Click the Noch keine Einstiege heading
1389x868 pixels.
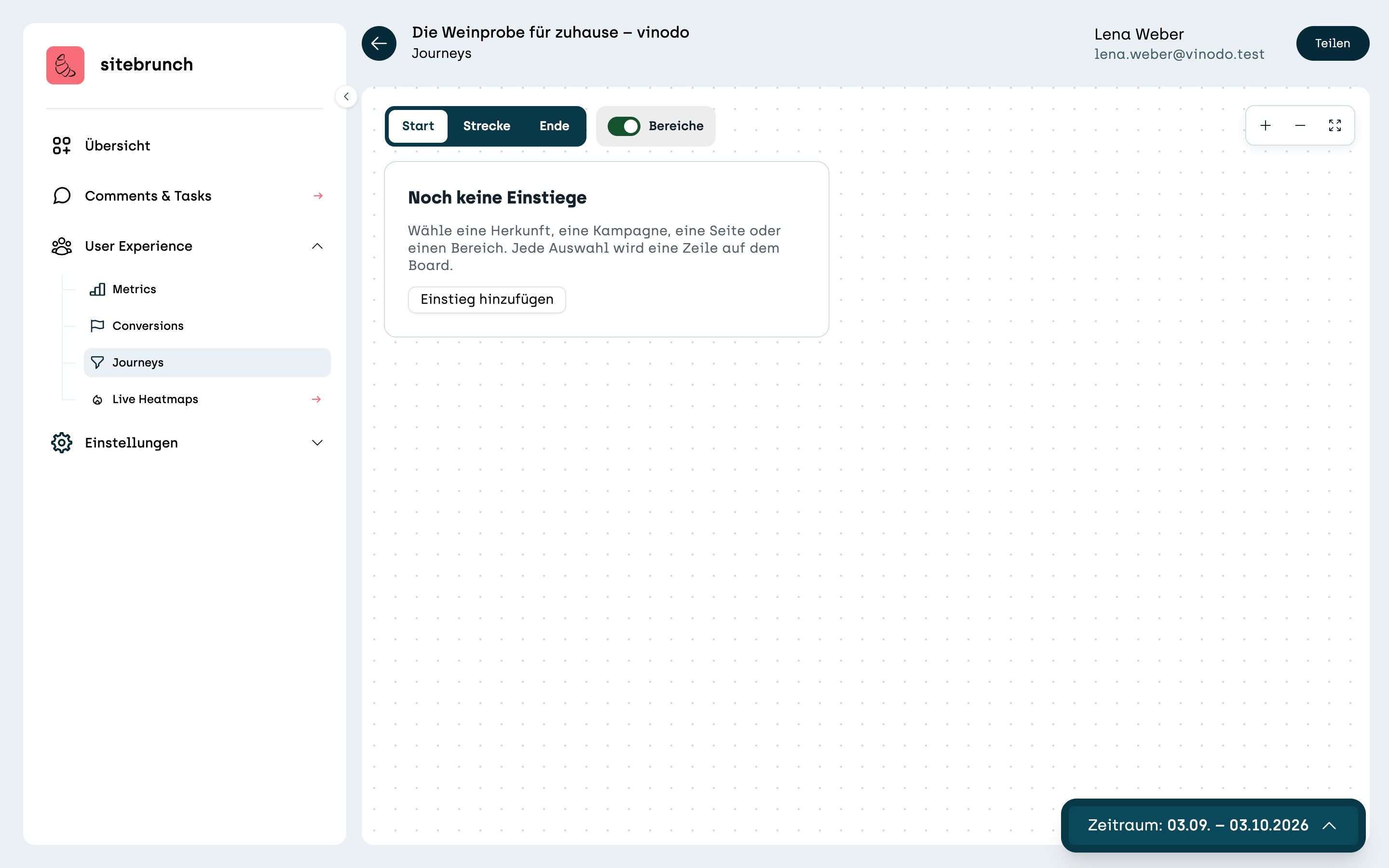tap(497, 198)
